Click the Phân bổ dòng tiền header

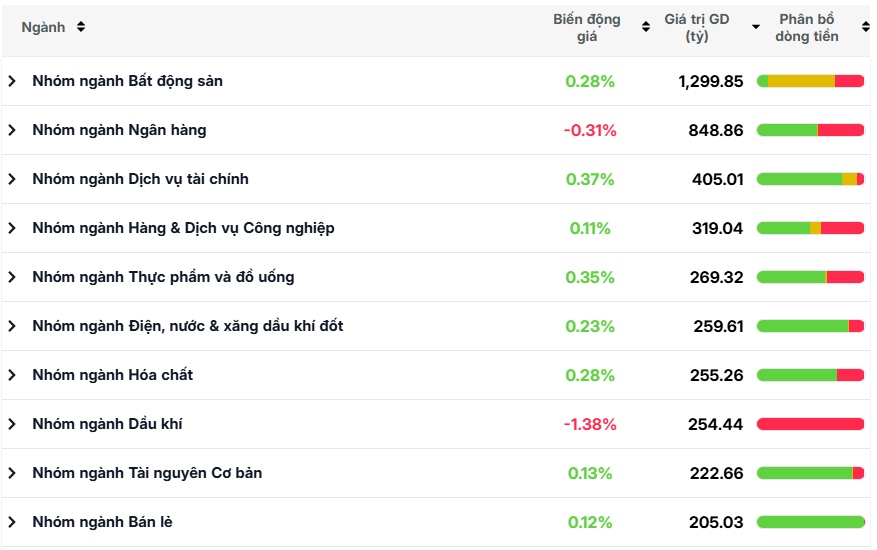click(x=807, y=27)
